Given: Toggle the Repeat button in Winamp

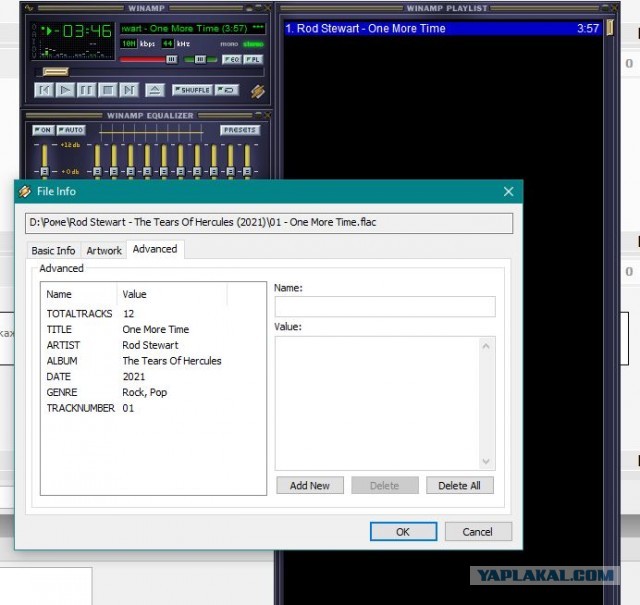Looking at the screenshot, I should pyautogui.click(x=227, y=90).
